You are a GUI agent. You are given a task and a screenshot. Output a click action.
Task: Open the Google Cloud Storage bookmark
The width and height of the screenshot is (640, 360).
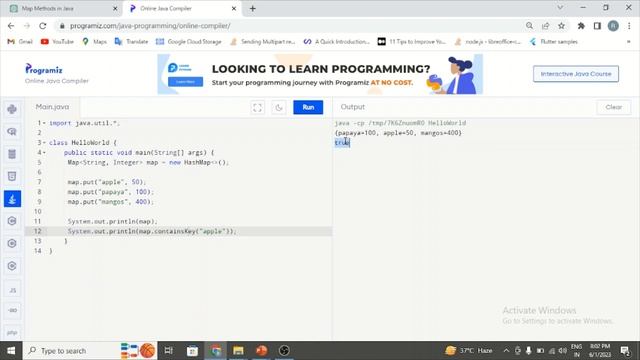(x=189, y=42)
